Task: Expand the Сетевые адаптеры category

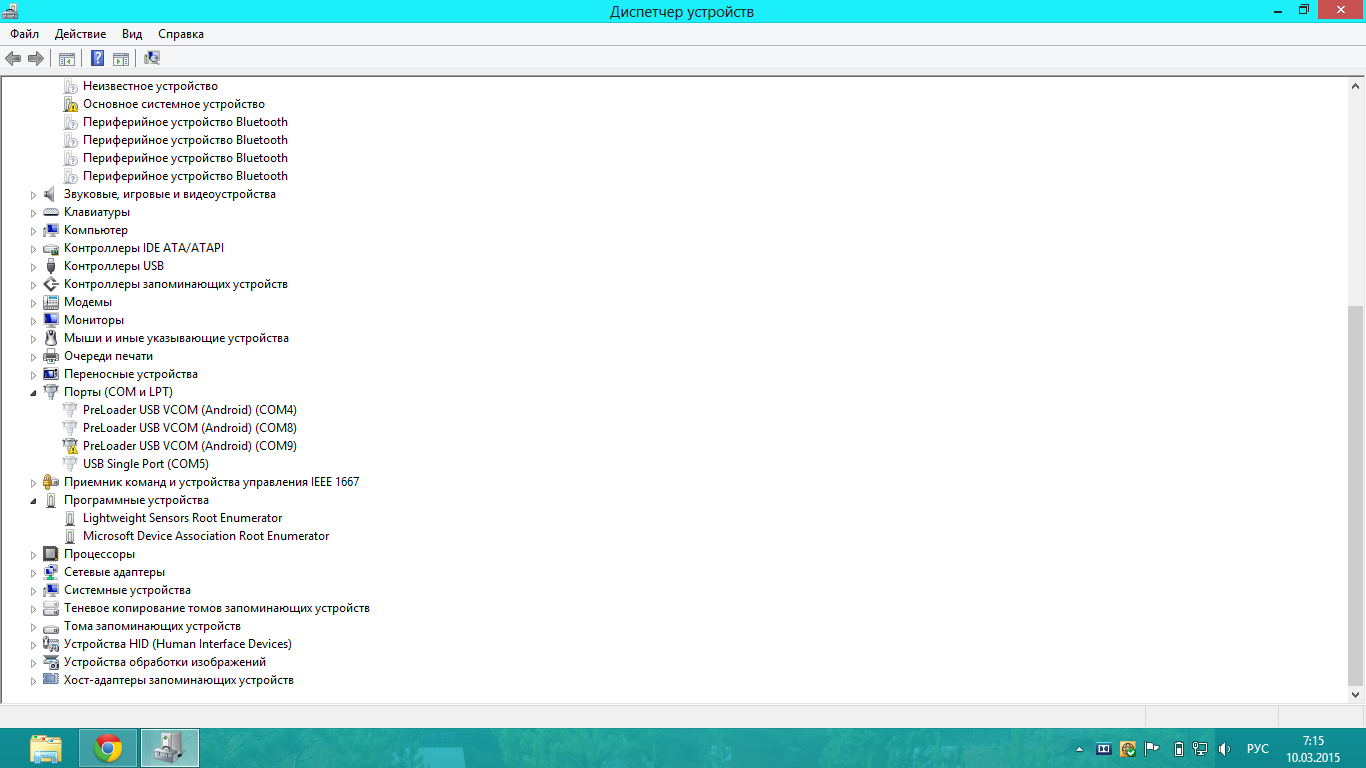Action: (33, 573)
